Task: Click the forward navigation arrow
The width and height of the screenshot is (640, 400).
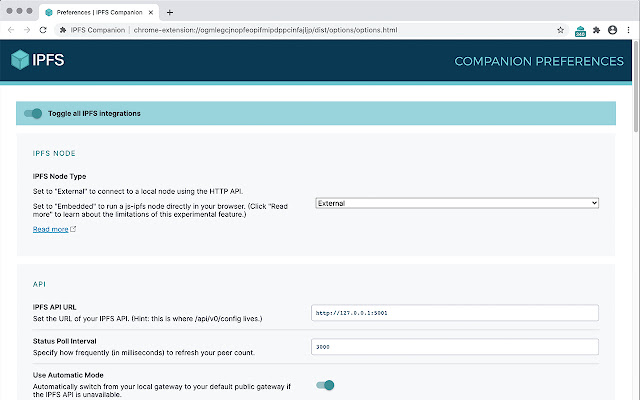Action: pos(27,30)
